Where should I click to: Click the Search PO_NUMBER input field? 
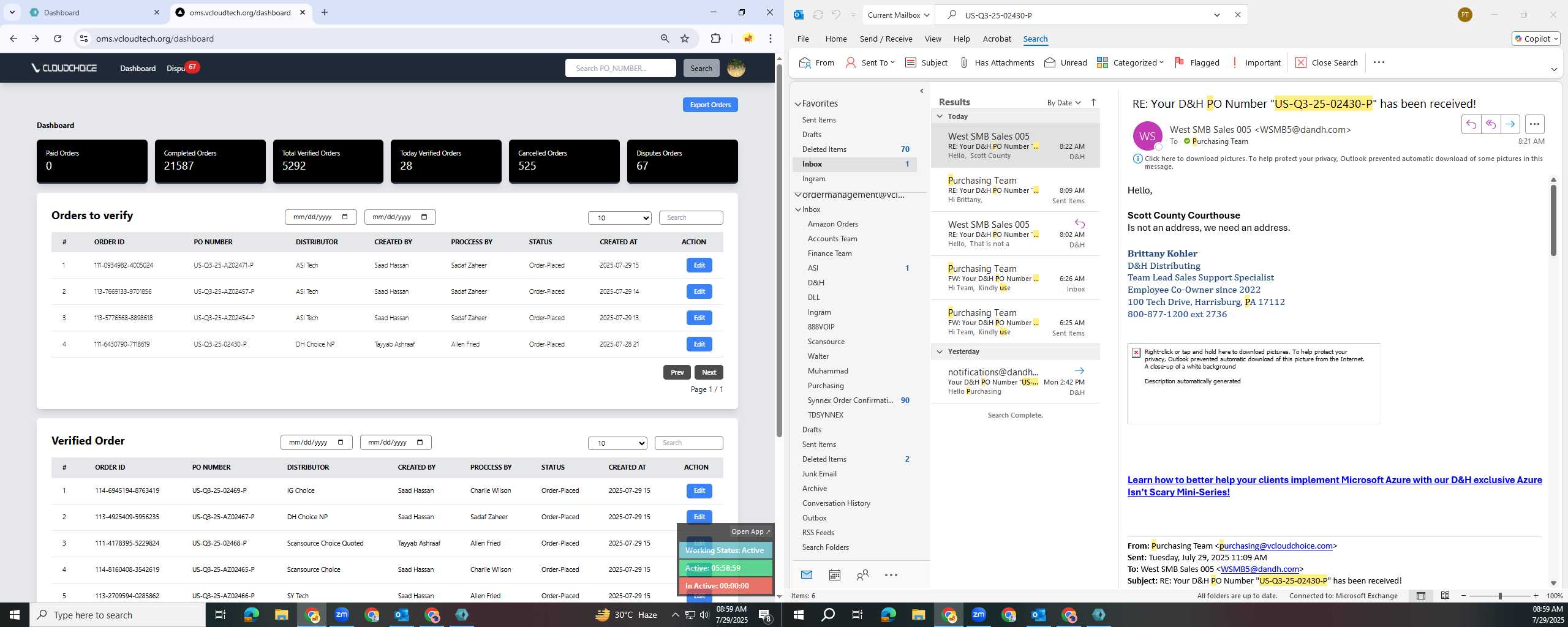[x=620, y=68]
